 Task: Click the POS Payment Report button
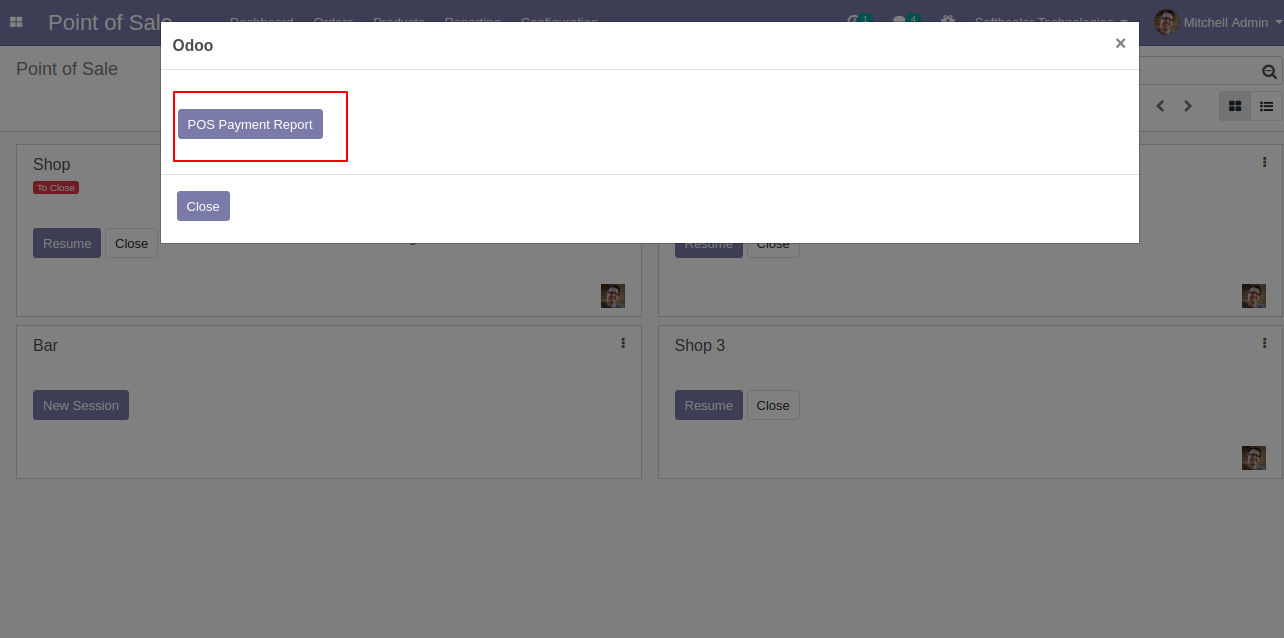coord(250,124)
